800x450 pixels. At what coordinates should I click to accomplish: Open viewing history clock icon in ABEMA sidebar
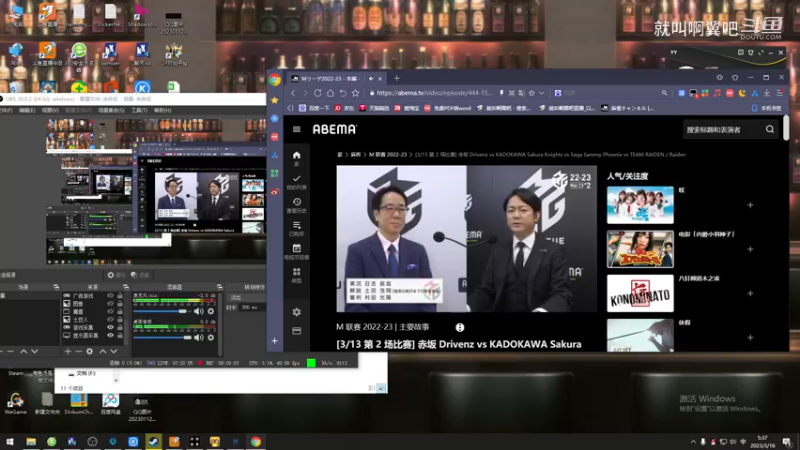pos(296,202)
